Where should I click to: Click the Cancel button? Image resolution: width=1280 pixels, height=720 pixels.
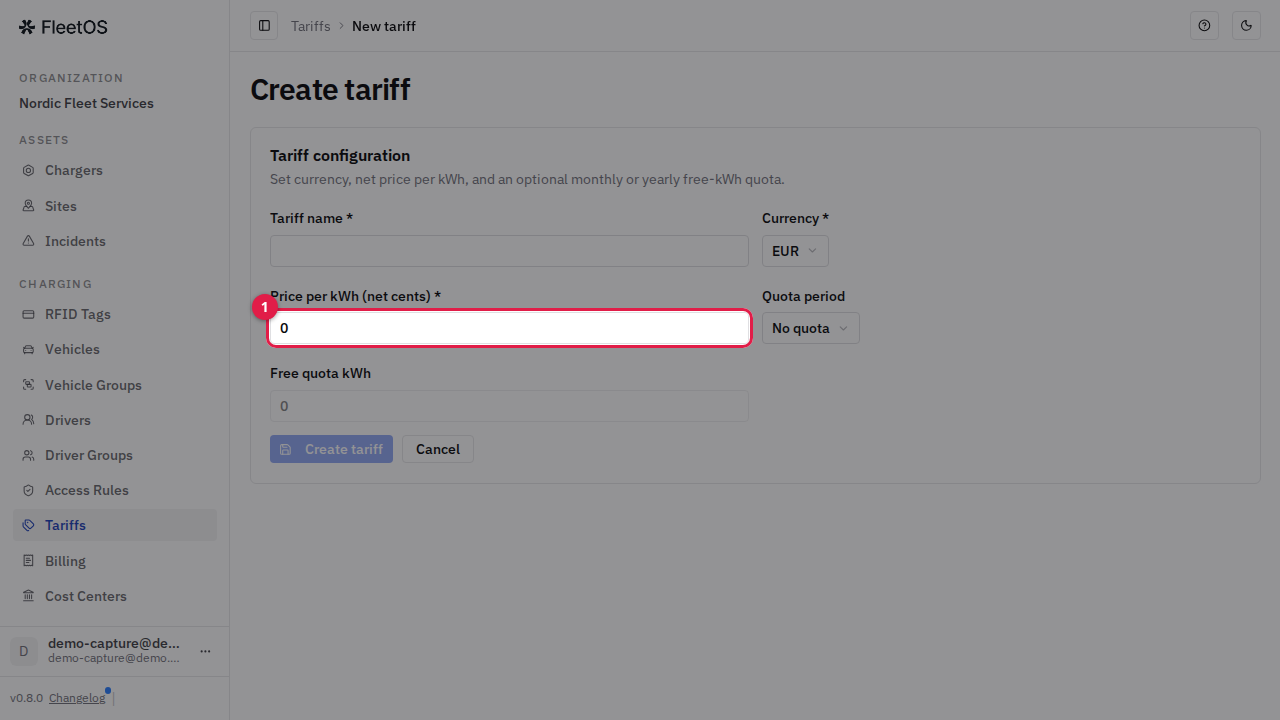coord(438,449)
